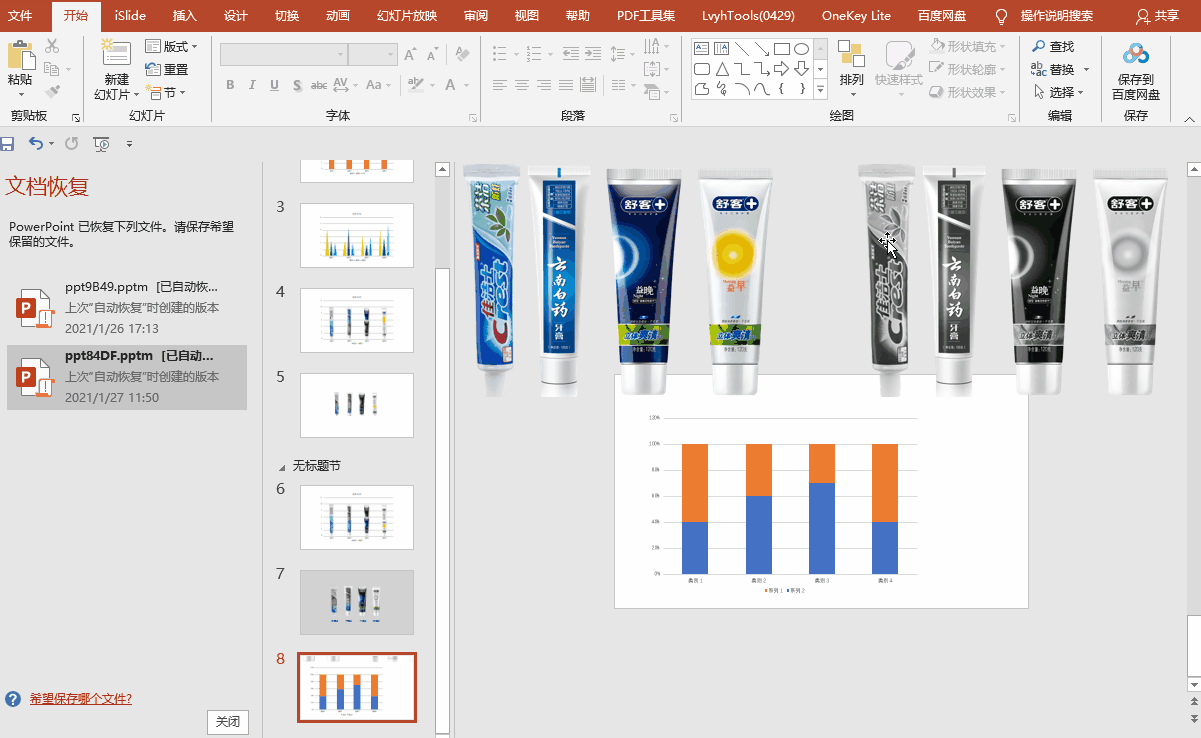Screen dimensions: 1201x738
Task: Select recovered file ppt84DF.pptm
Action: (127, 377)
